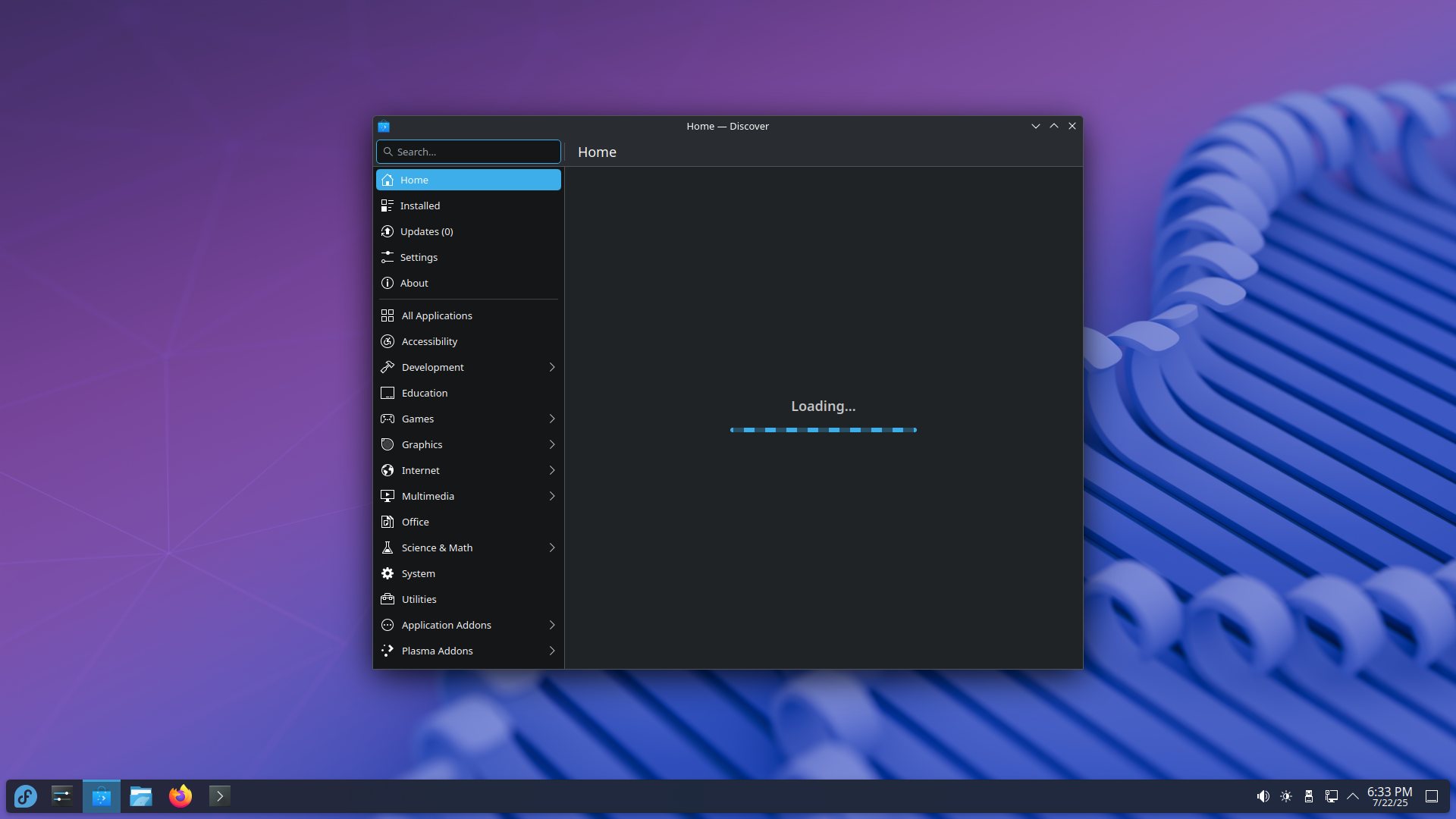Screen dimensions: 1456x819
Task: Open the Updates (0) label
Action: click(x=427, y=231)
